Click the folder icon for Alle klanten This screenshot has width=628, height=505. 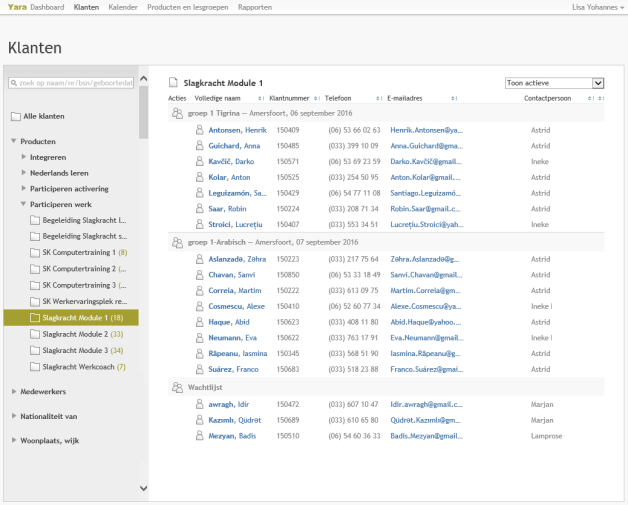tap(15, 116)
